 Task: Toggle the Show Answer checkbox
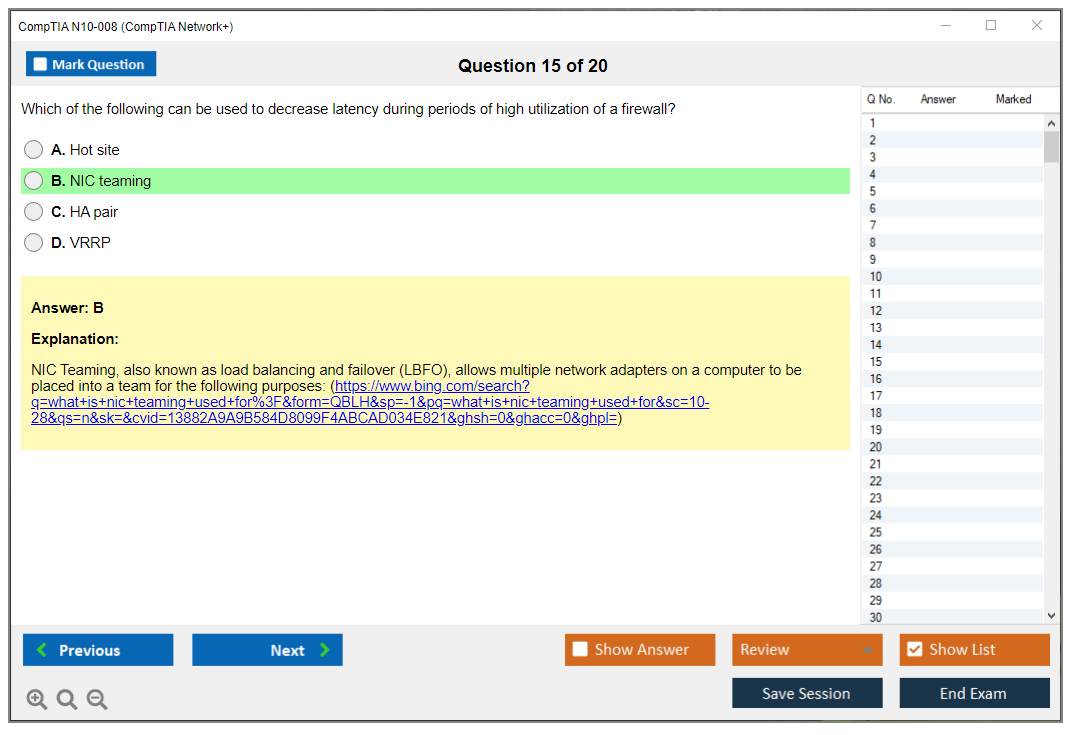click(x=580, y=650)
